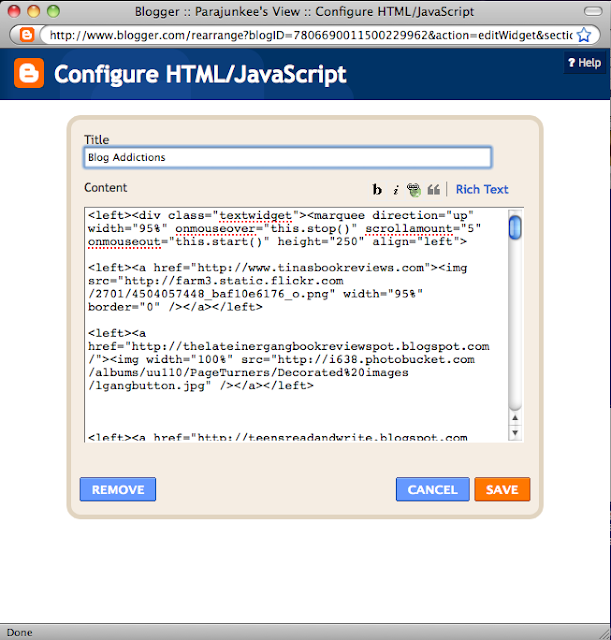Click the 'Done' status bar text
The width and height of the screenshot is (611, 640).
19,632
